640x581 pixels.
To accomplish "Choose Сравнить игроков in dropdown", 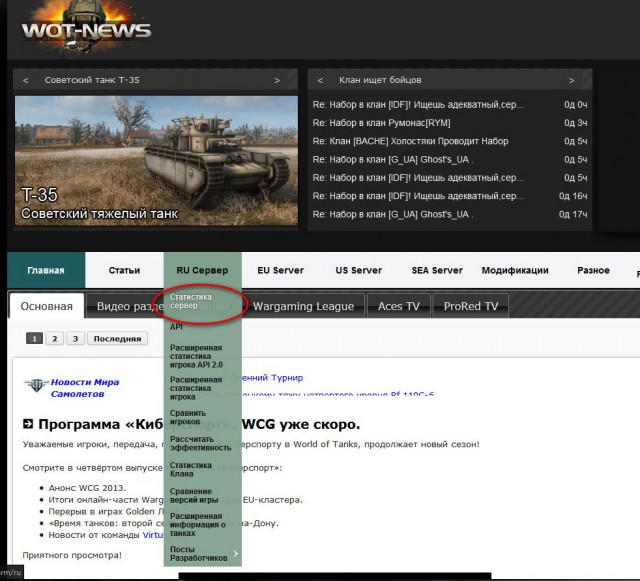I will pos(188,417).
